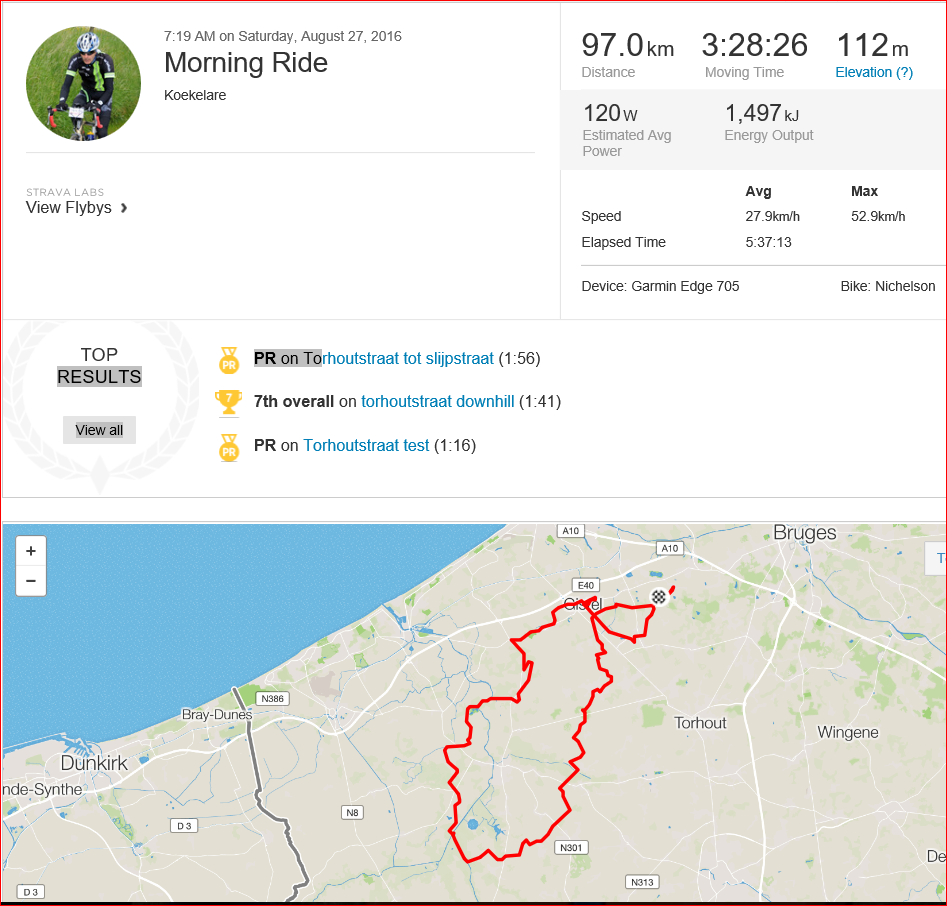Open the Torhoutstraat tot slijpstraat segment link
Screen dimensions: 947x906
click(399, 358)
